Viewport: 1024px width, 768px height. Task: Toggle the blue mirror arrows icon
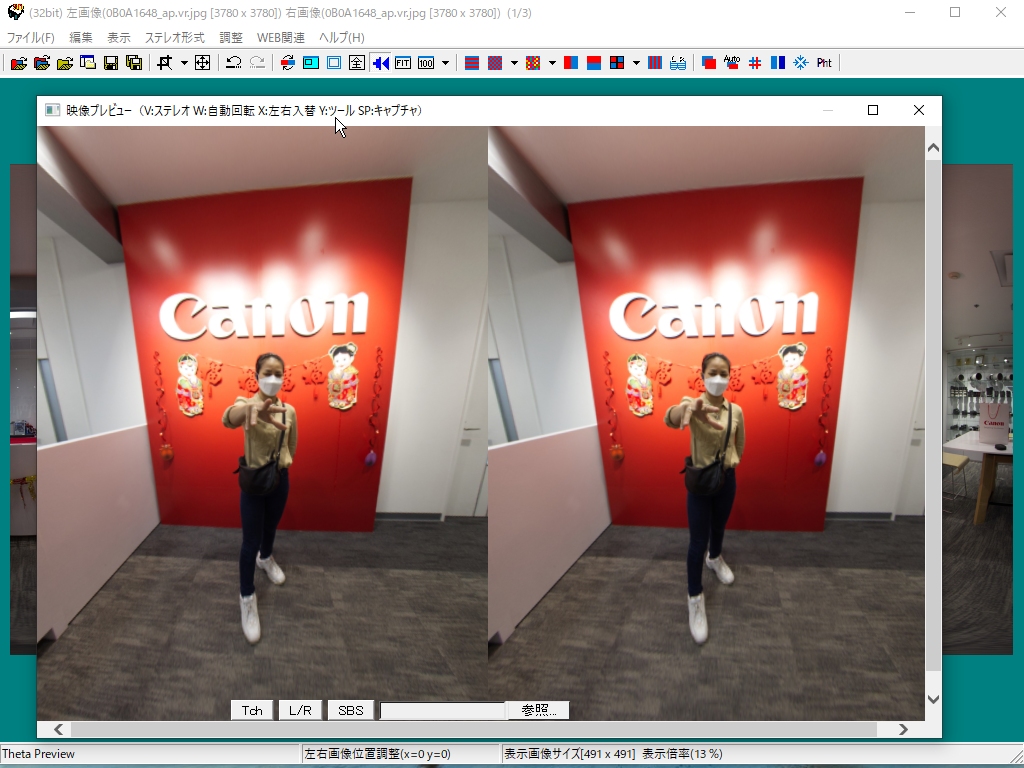tap(380, 63)
